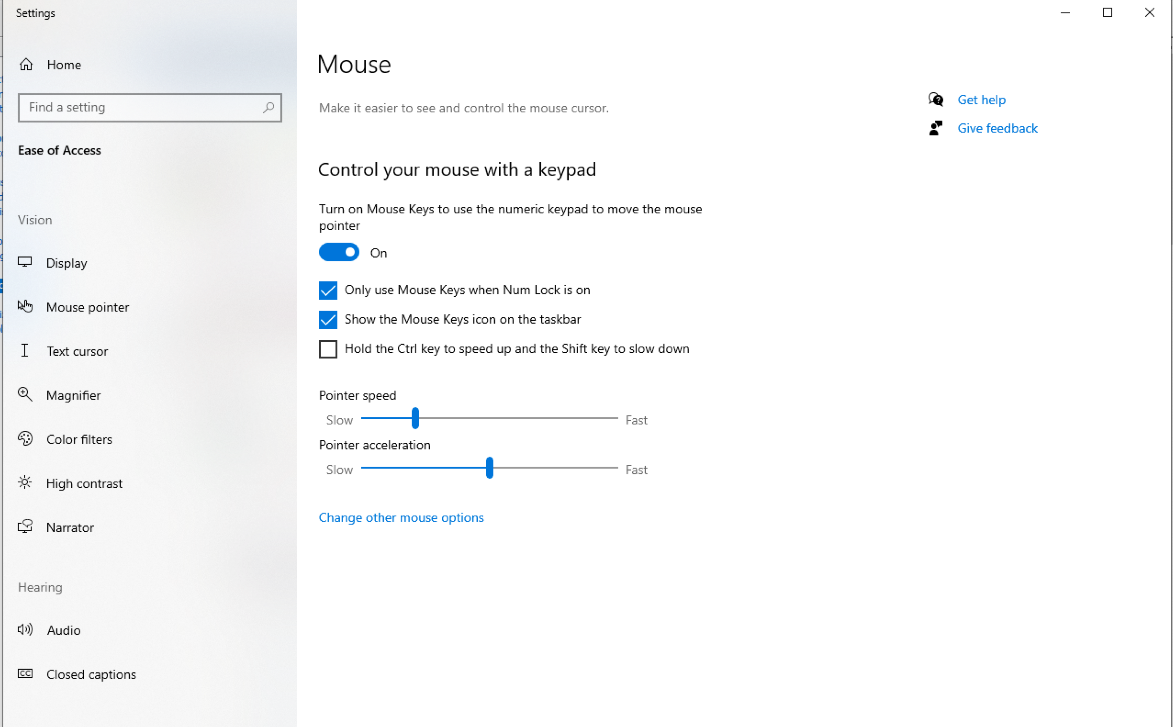Viewport: 1173px width, 727px height.
Task: Enable Hold Ctrl to speed up checkbox
Action: (328, 349)
